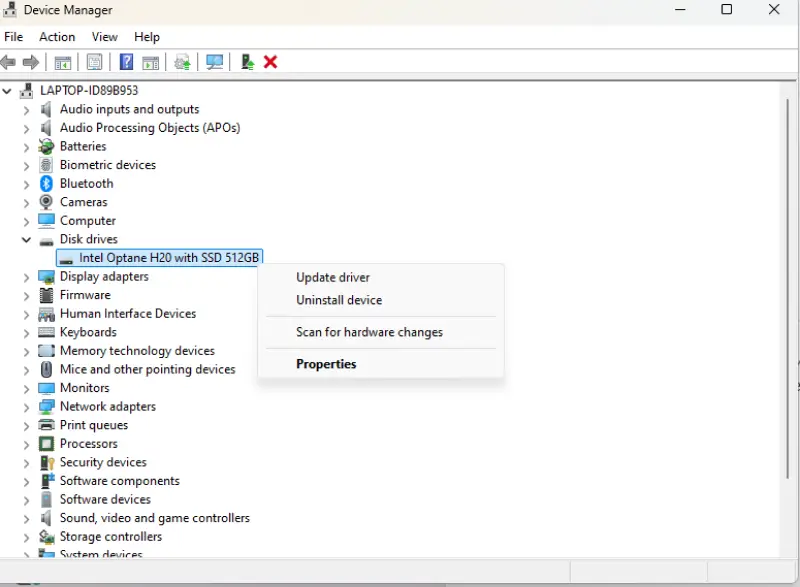This screenshot has width=800, height=587.
Task: Expand the Network adapters category
Action: pos(25,406)
